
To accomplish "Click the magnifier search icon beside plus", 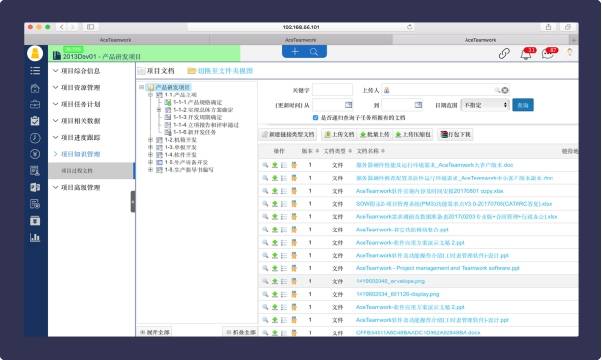I will click(x=314, y=52).
